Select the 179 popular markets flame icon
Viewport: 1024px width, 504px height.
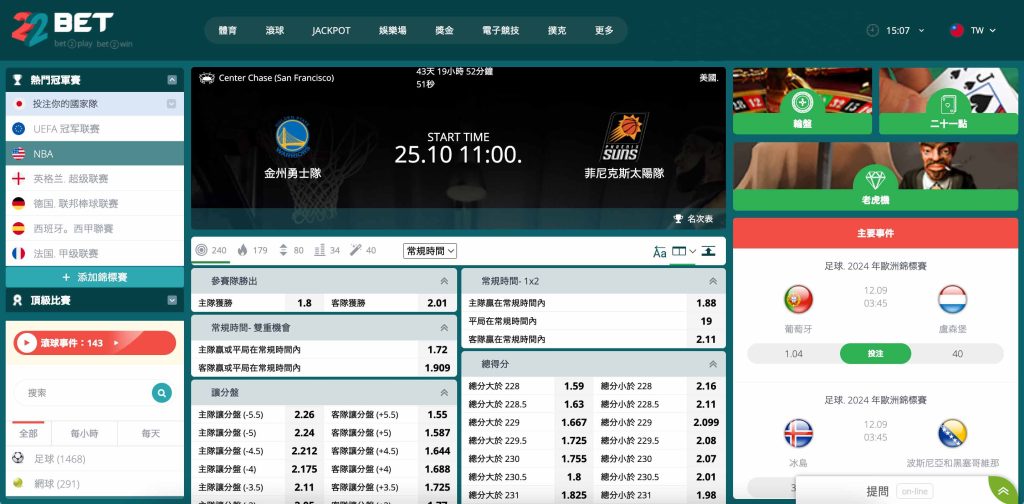pos(242,250)
